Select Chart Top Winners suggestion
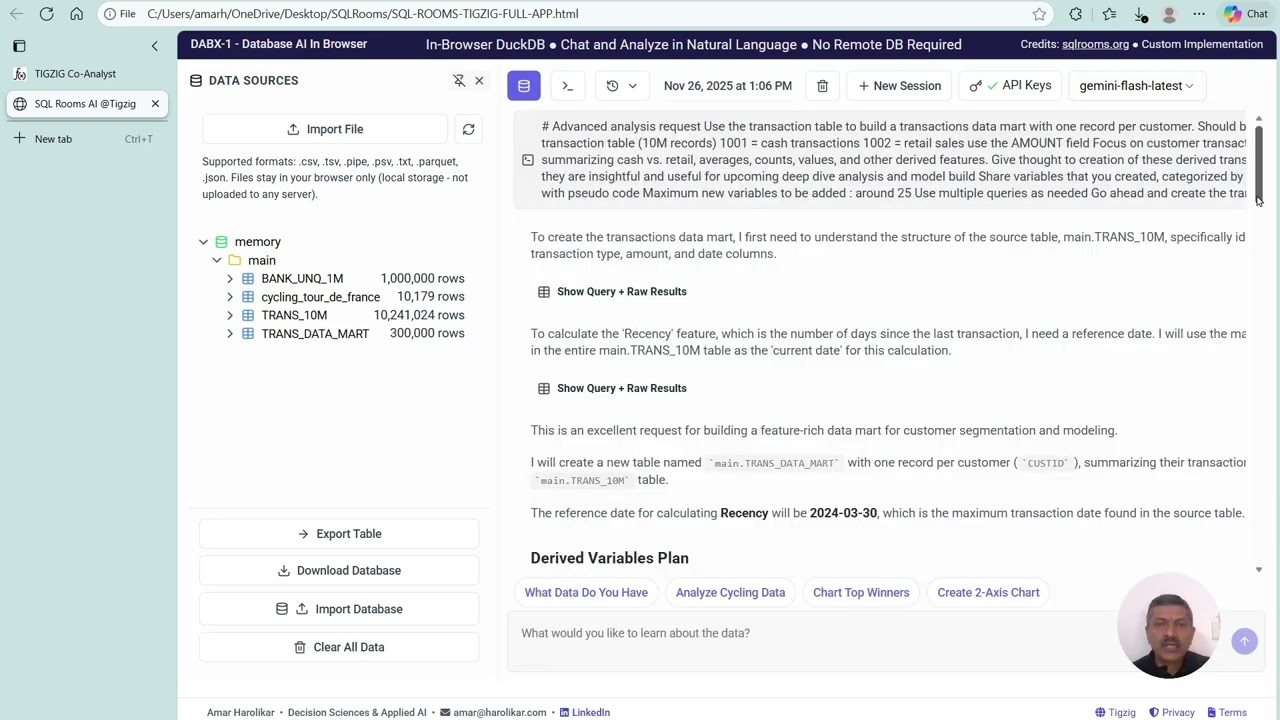Viewport: 1280px width, 720px height. pos(861,593)
